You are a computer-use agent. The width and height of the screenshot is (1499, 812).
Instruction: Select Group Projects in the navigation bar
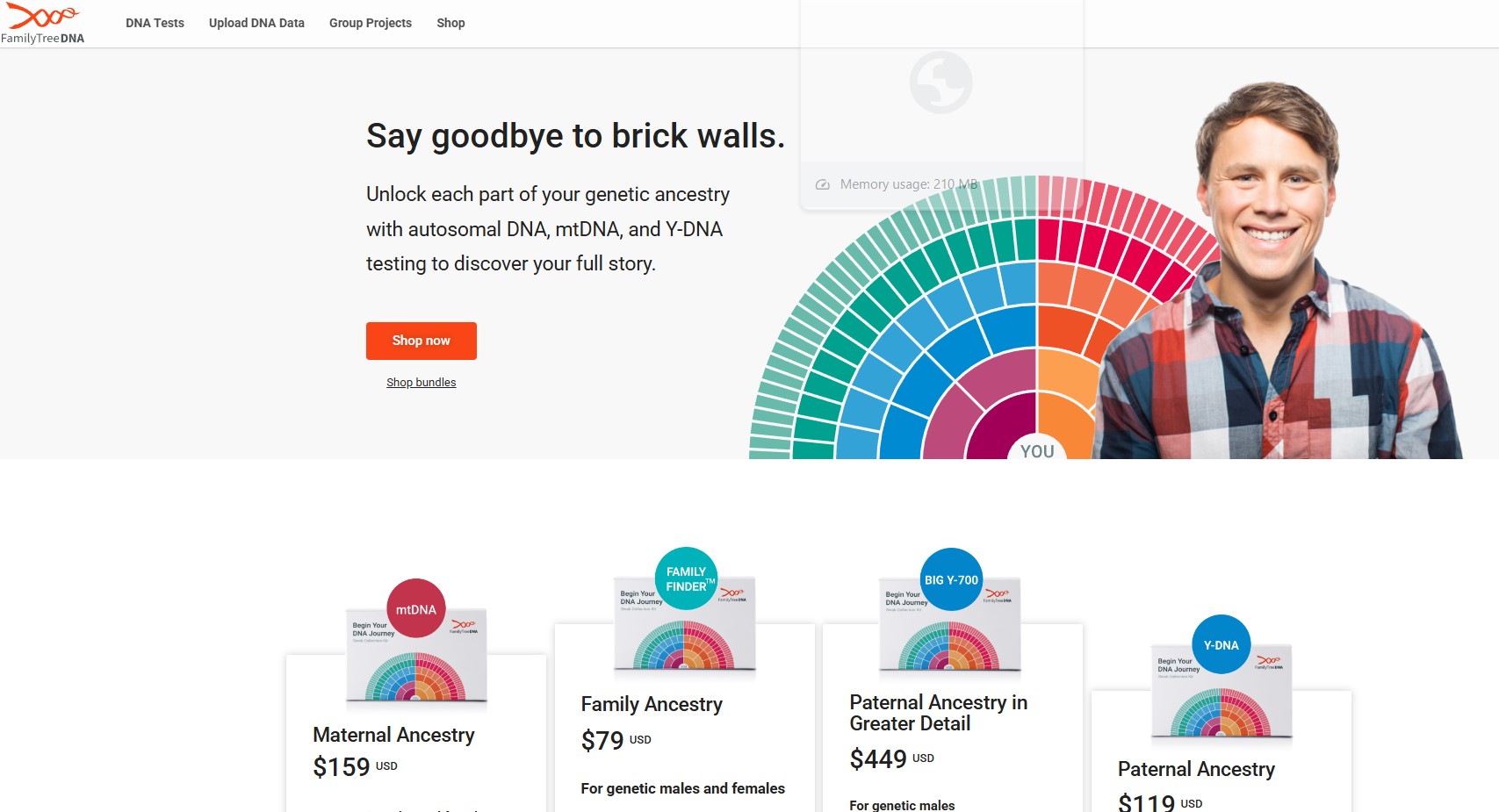click(370, 23)
